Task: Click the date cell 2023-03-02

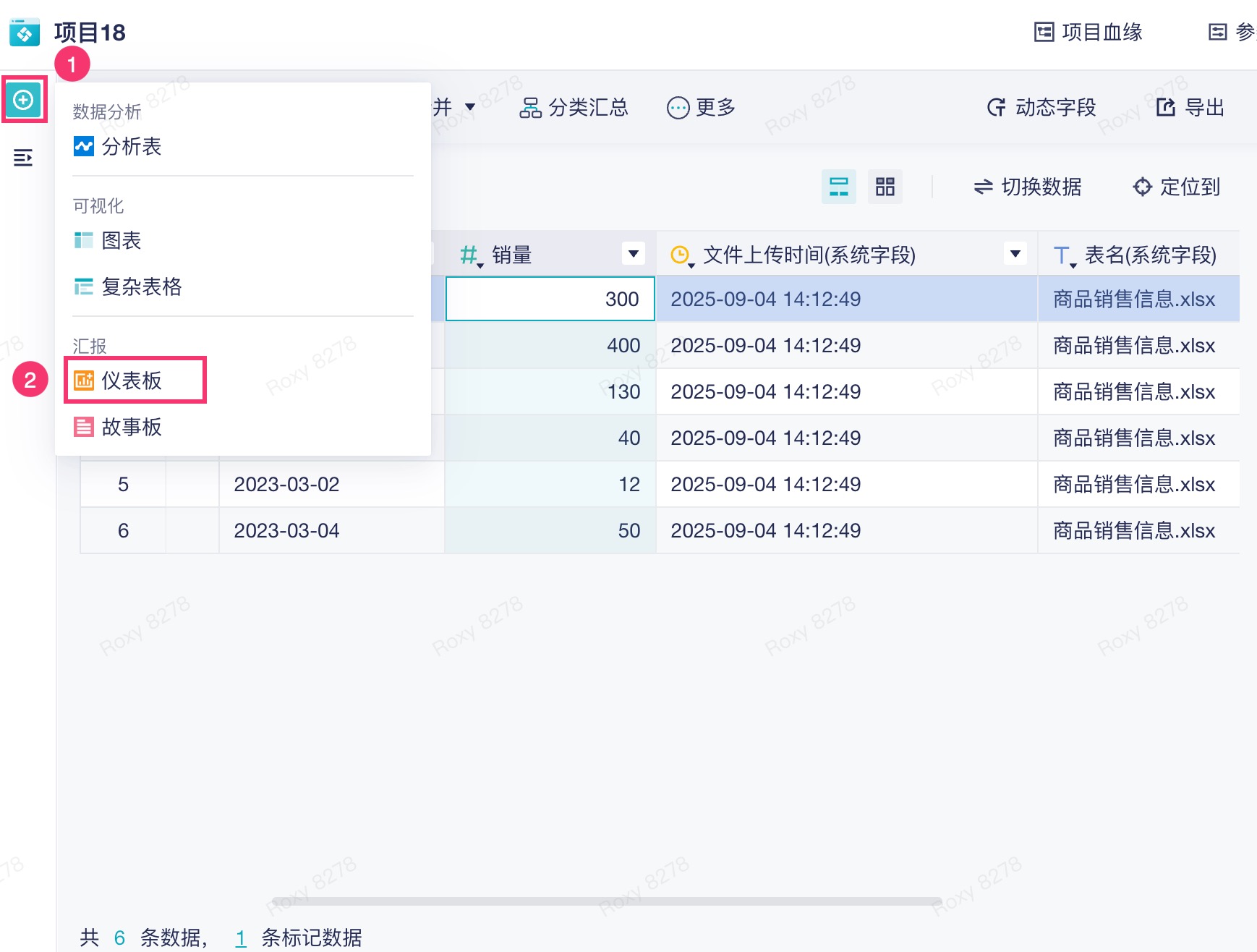Action: (332, 484)
